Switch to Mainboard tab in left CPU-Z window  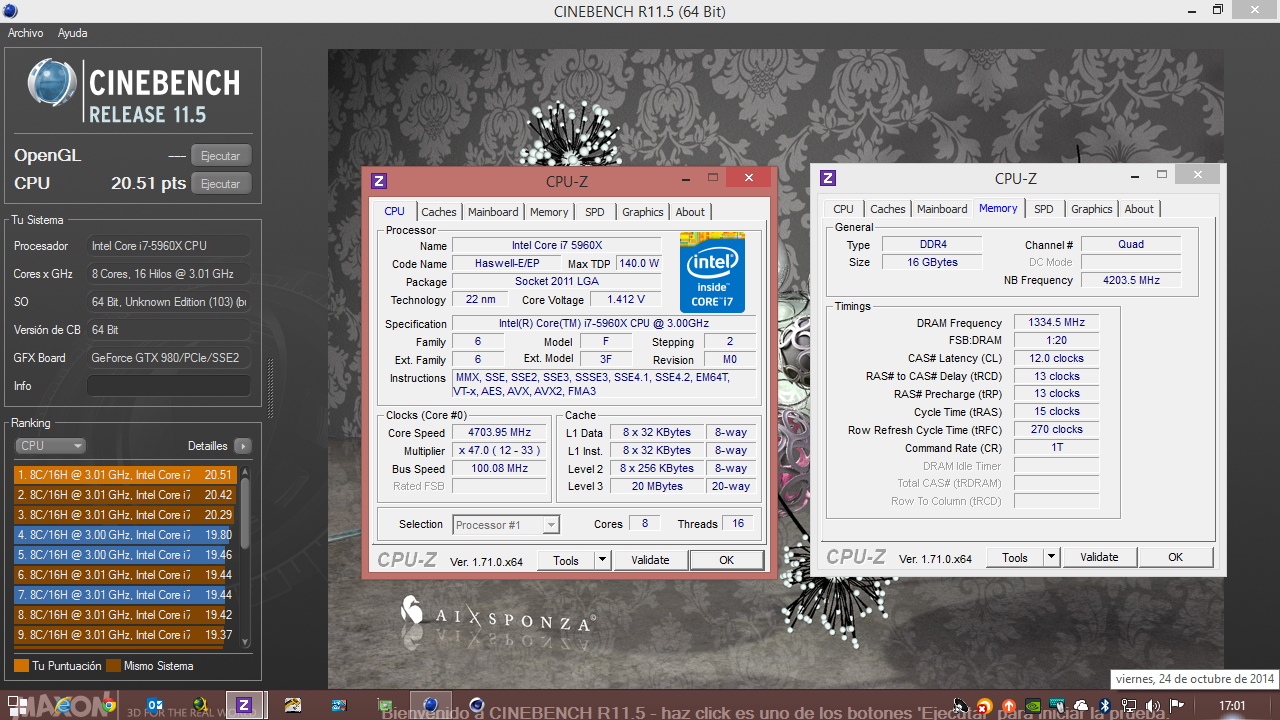click(x=493, y=212)
